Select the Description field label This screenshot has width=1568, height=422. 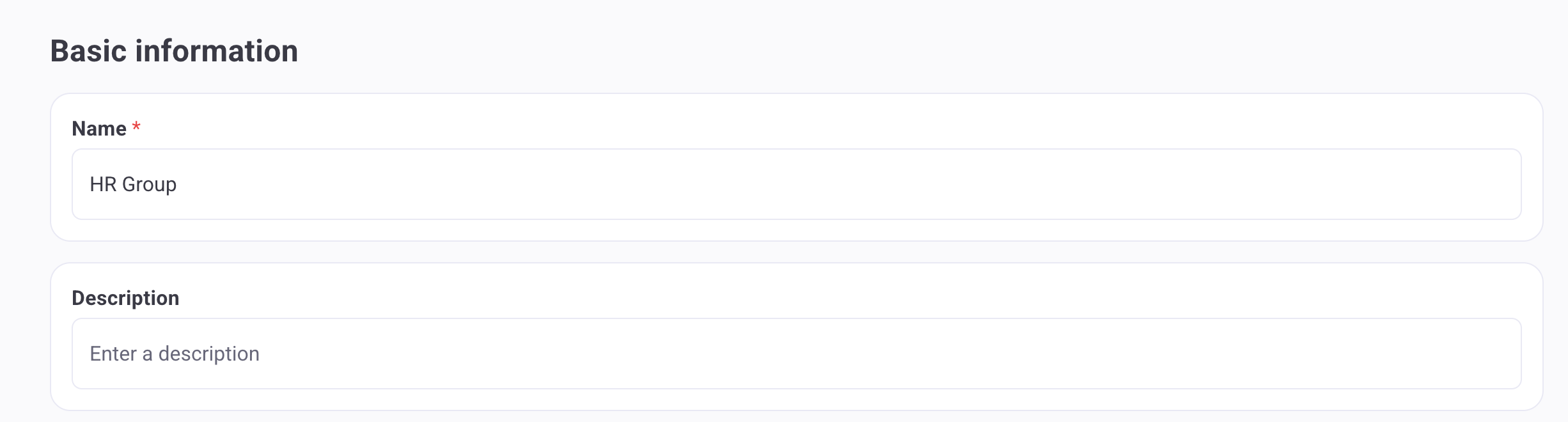click(125, 298)
